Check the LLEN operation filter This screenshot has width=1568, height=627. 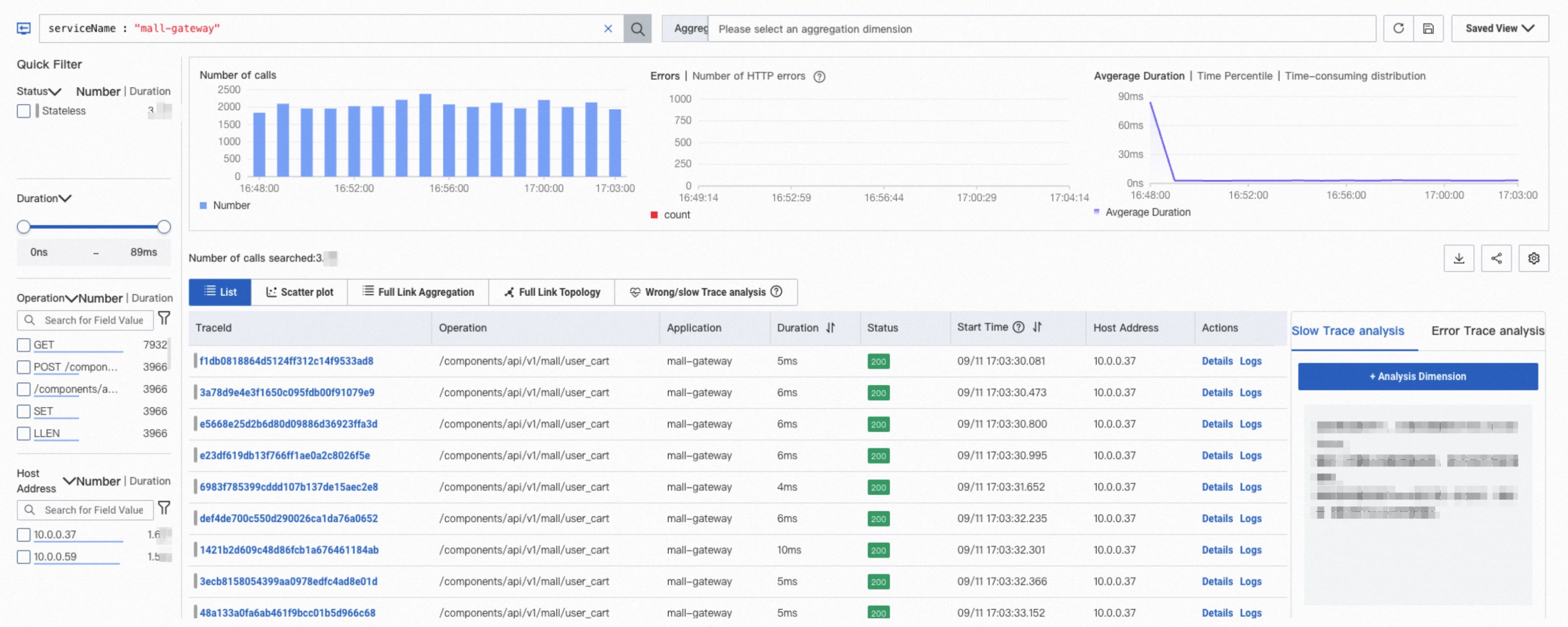24,434
